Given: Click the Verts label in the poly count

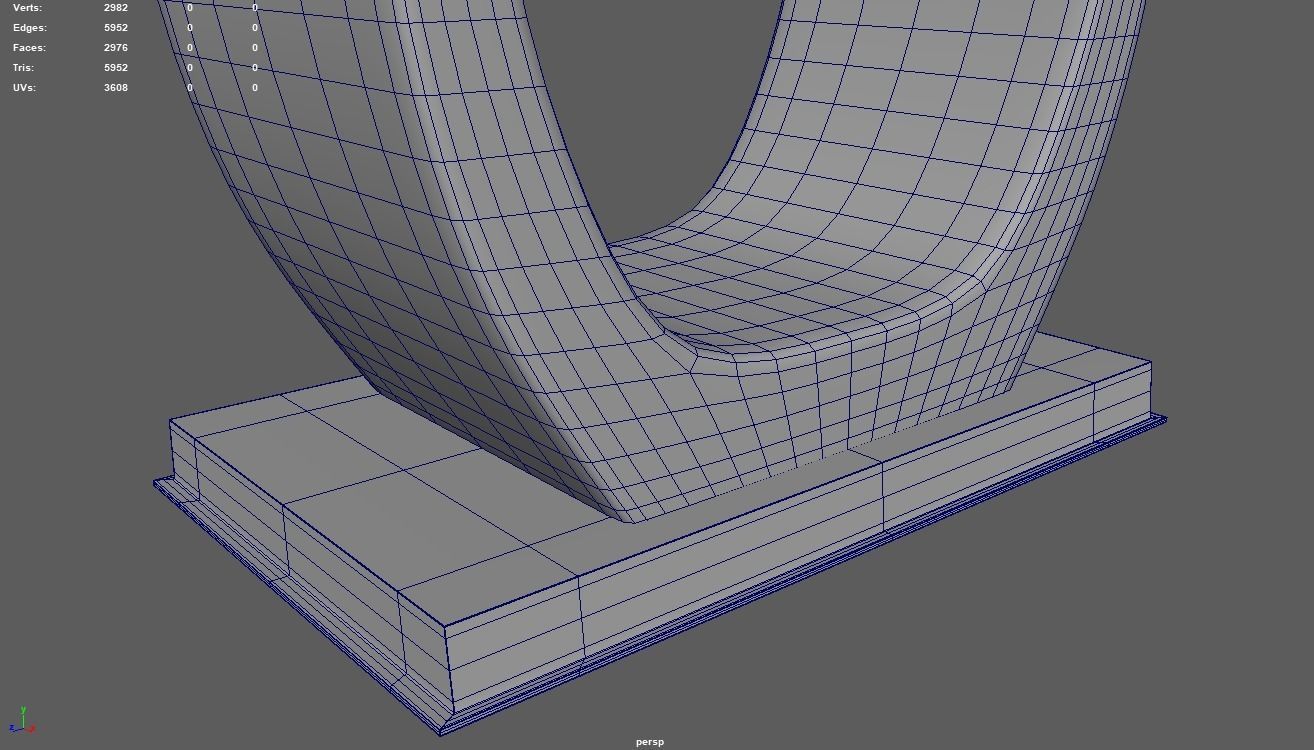Looking at the screenshot, I should pos(27,8).
